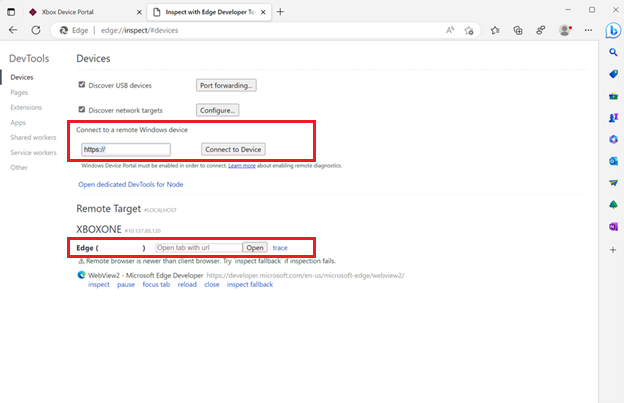The width and height of the screenshot is (624, 403).
Task: Close the Inspect with Edge Developer Tools tab
Action: 263,12
